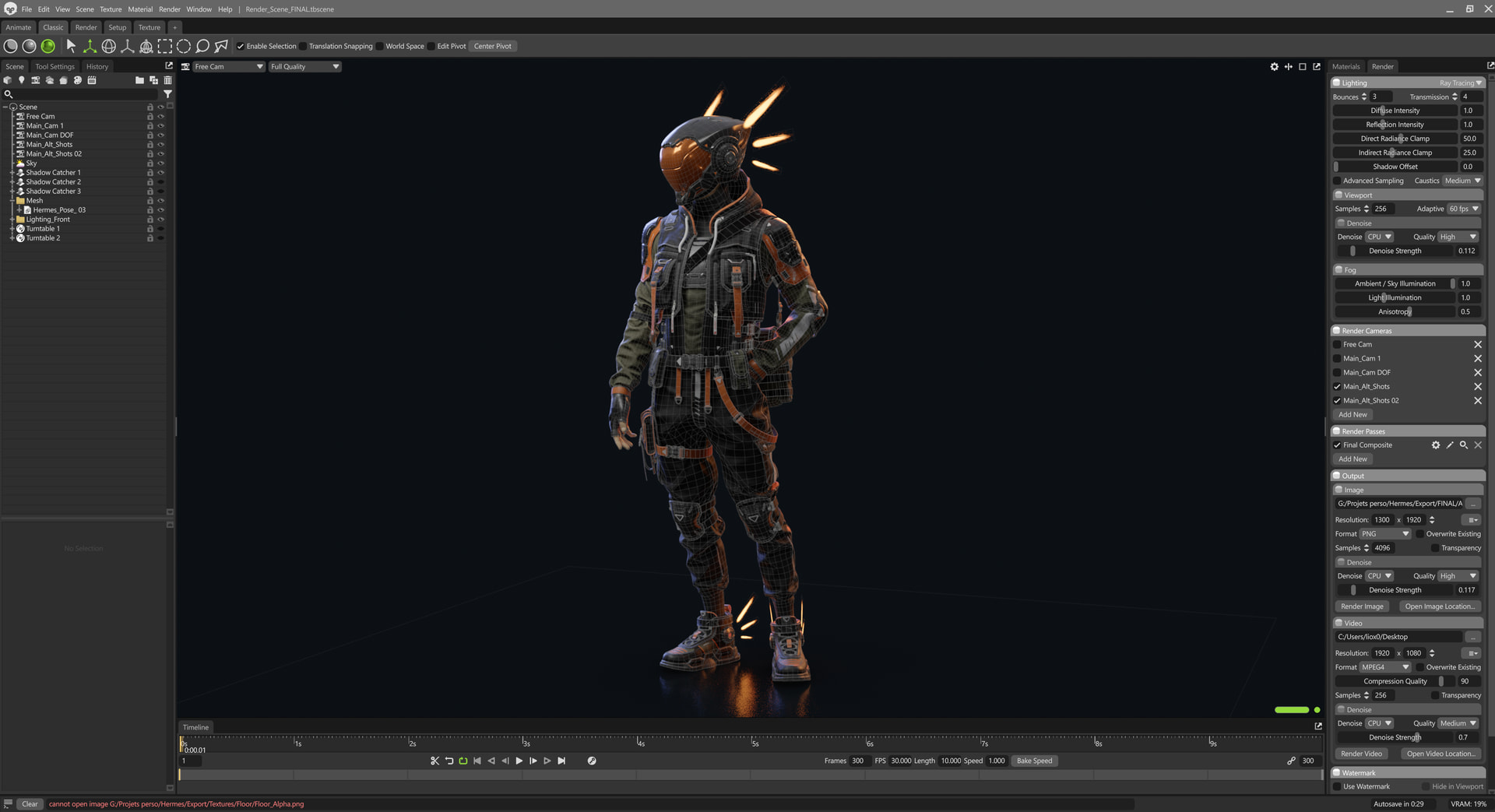The image size is (1495, 812).
Task: Enable the Translation Snapping checkbox
Action: pyautogui.click(x=304, y=47)
